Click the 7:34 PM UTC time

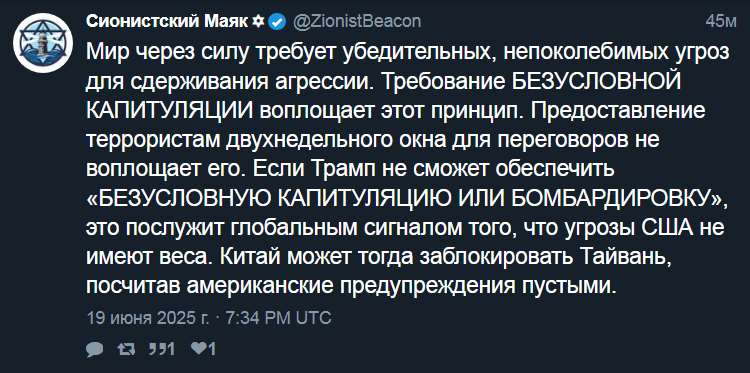tap(276, 318)
